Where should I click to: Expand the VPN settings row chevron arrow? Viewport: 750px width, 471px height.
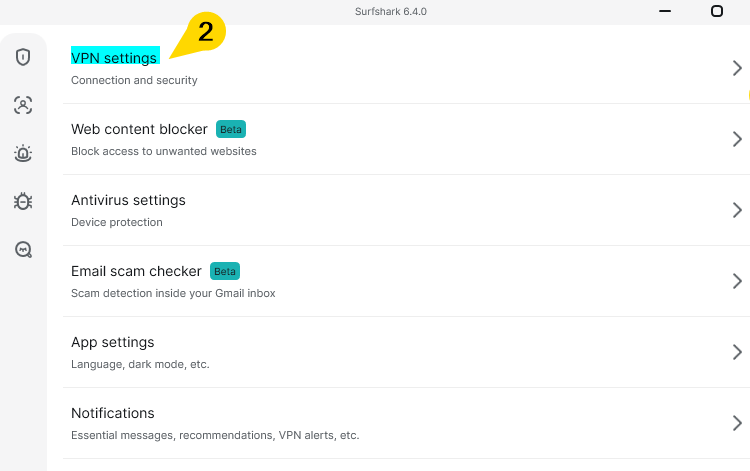click(x=737, y=68)
